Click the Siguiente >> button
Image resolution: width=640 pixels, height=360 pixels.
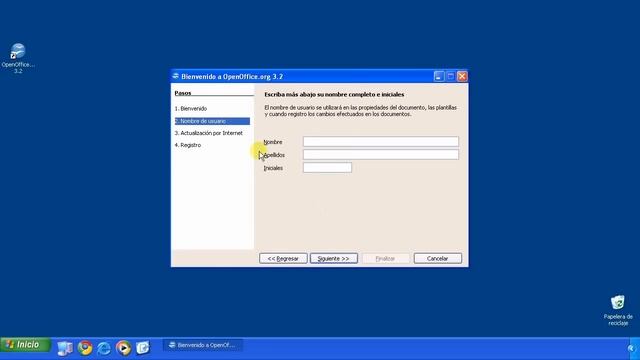333,258
